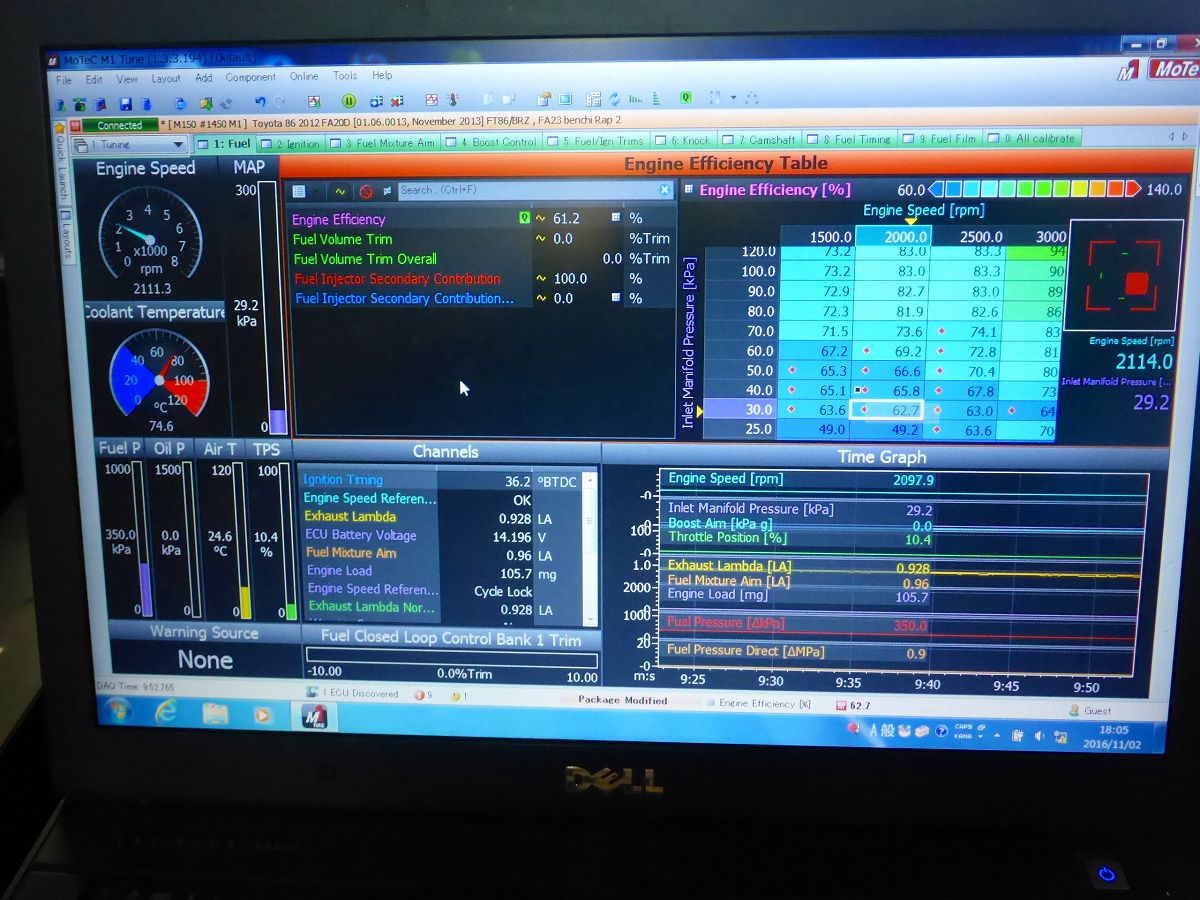1200x900 pixels.
Task: Click the blue refresh arrows toolbar icon
Action: 613,99
